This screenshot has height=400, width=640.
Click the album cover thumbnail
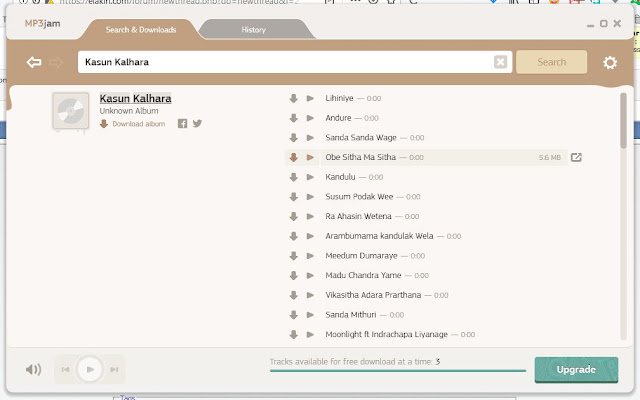[71, 111]
